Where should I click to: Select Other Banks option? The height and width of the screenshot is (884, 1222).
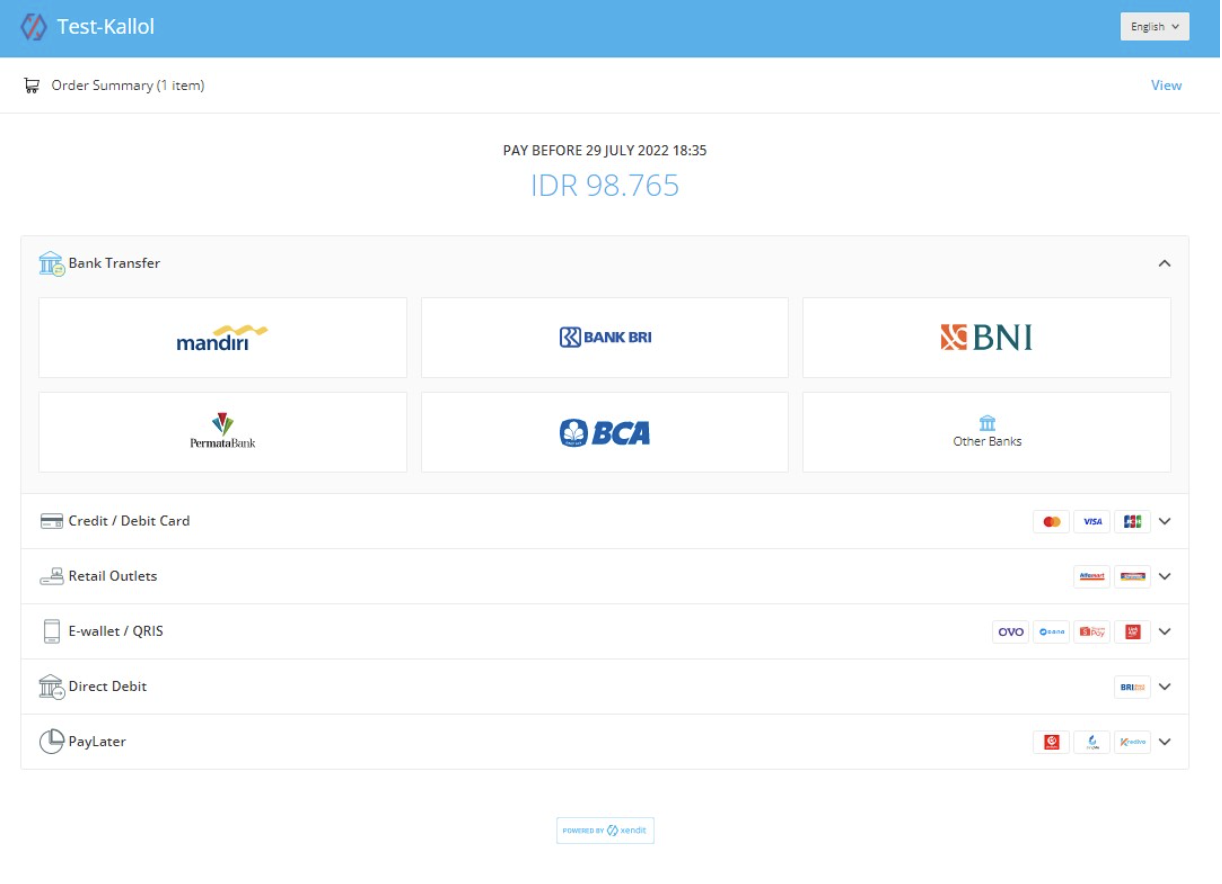987,432
